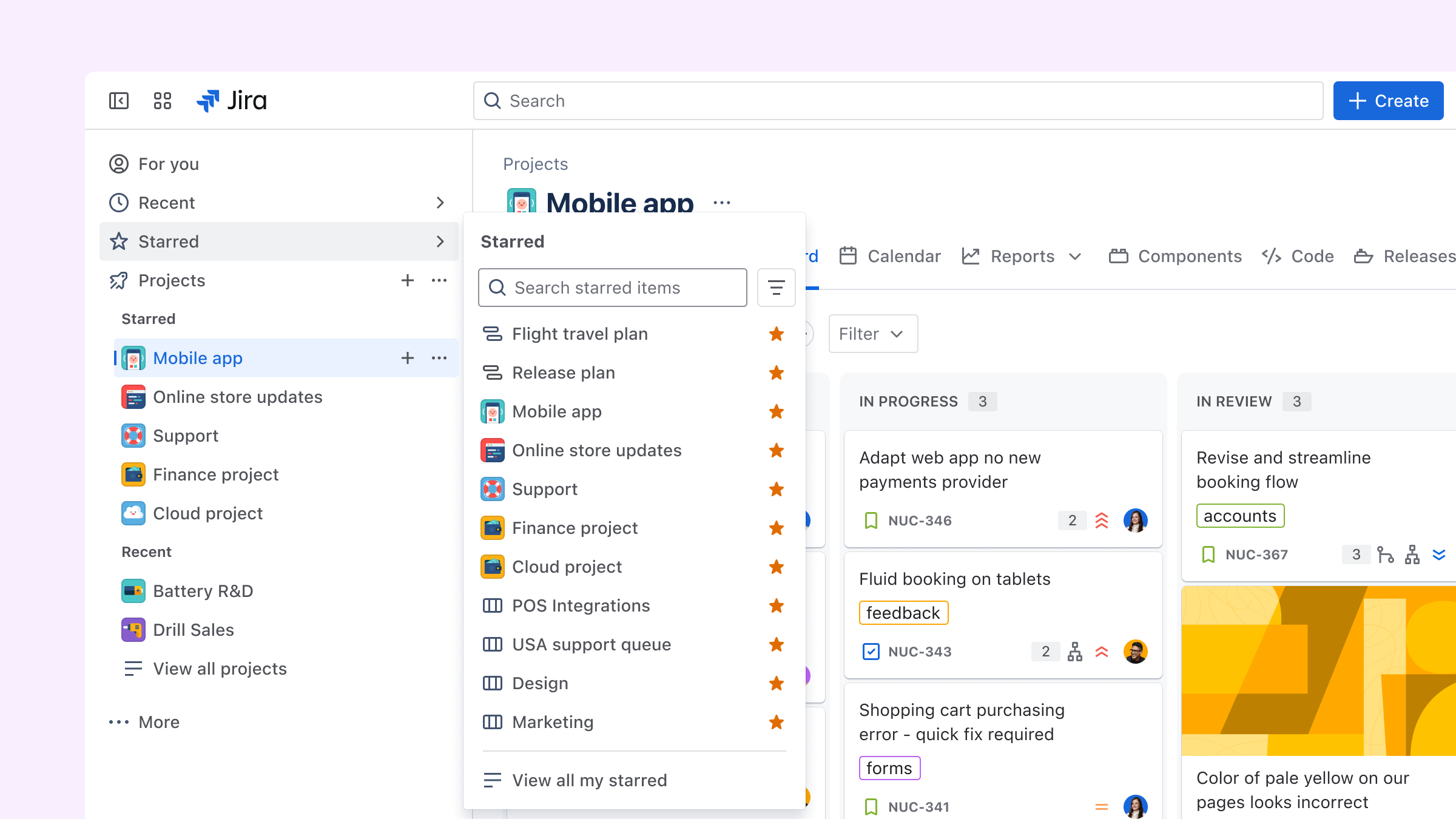Click the assignee avatar on NUC-343 card

click(1135, 652)
